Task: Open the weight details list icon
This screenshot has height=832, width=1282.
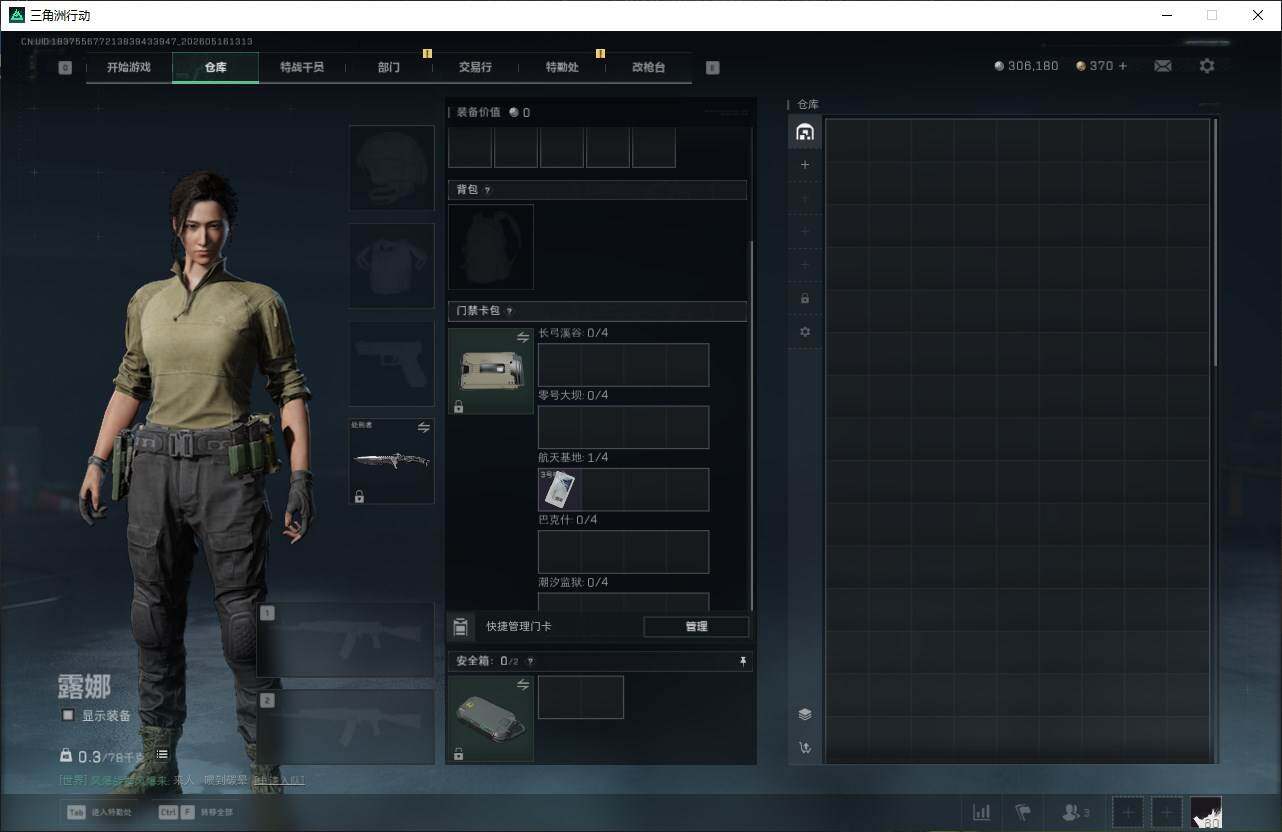Action: click(162, 754)
